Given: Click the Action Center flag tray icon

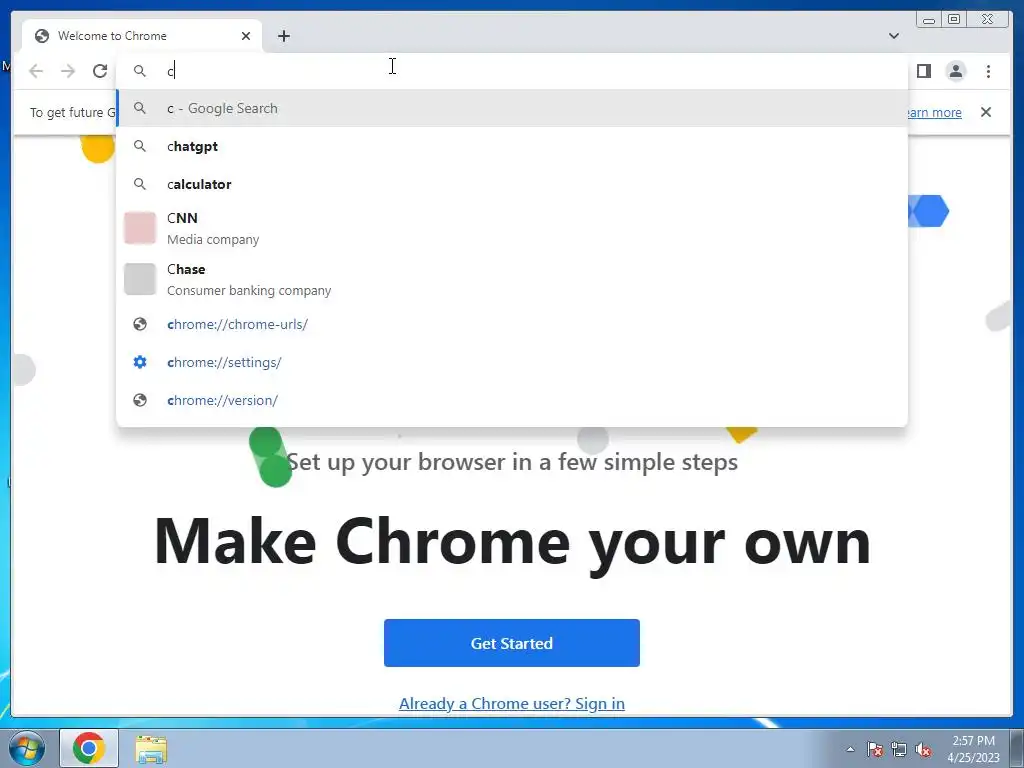Looking at the screenshot, I should tap(874, 749).
